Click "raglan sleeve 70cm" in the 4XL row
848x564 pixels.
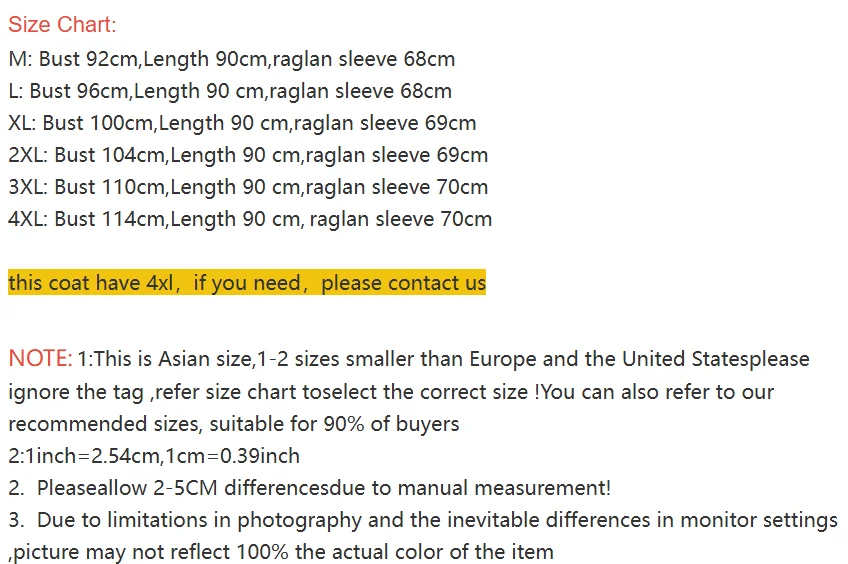coord(401,219)
